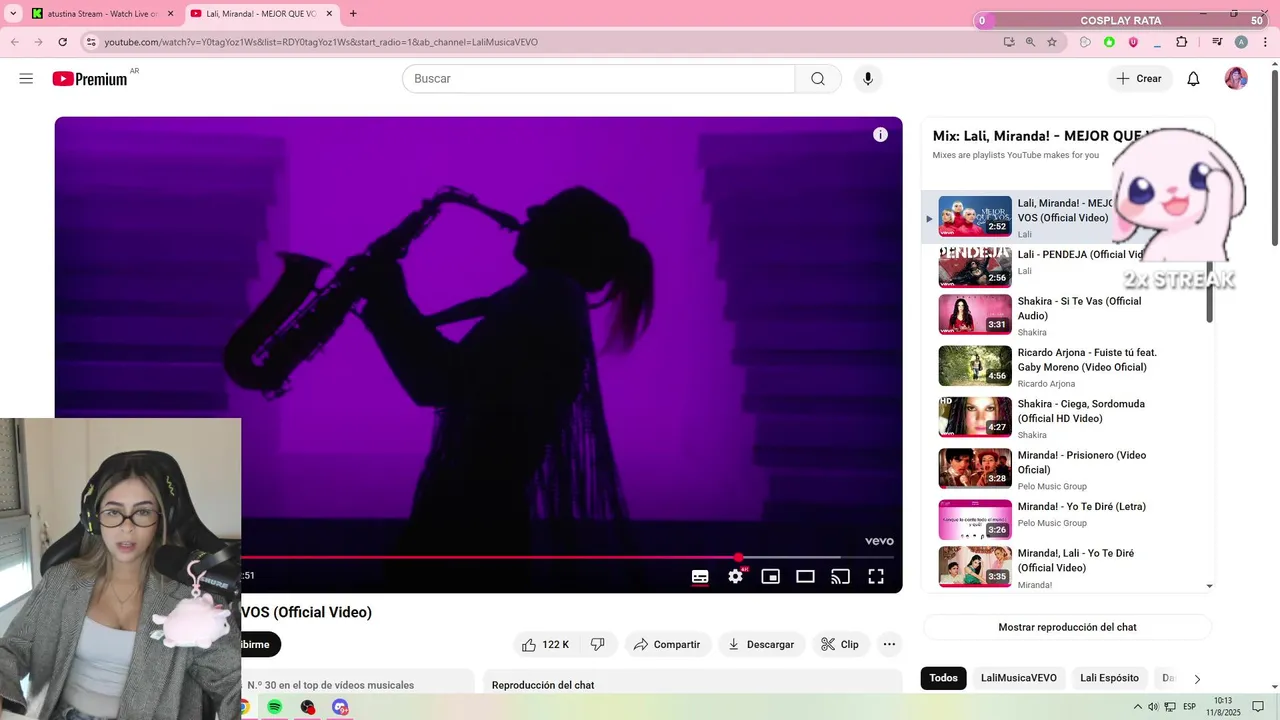Open the zoom magnifier in address bar

1030,42
